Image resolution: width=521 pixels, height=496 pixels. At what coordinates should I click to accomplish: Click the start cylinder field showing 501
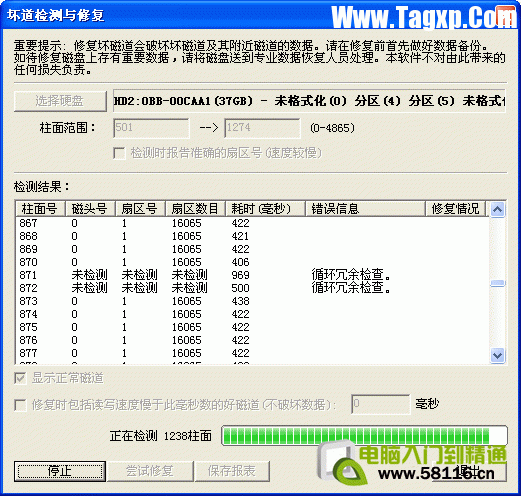(151, 128)
